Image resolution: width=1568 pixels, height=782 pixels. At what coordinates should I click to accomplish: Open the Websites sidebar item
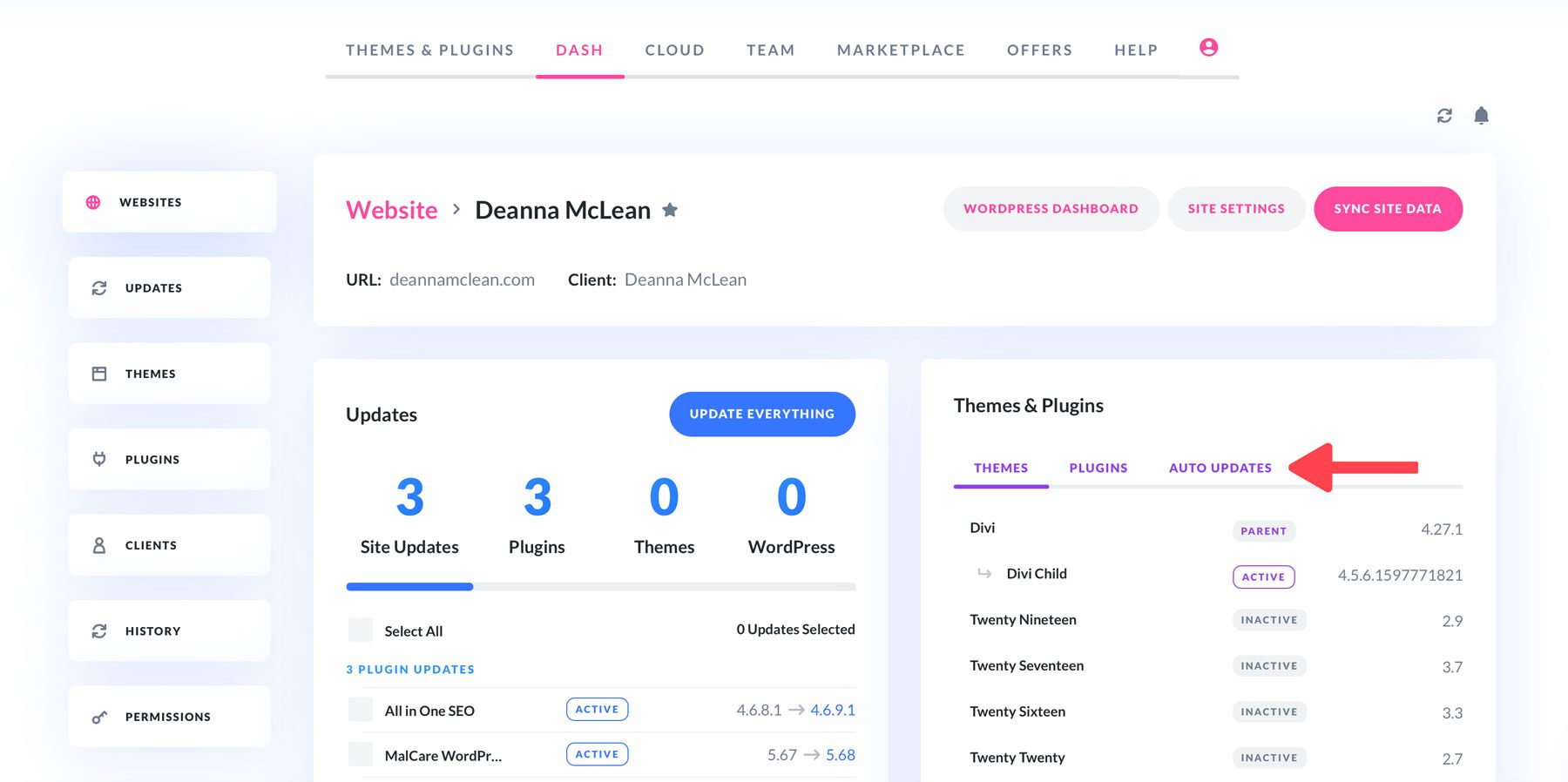pyautogui.click(x=170, y=202)
